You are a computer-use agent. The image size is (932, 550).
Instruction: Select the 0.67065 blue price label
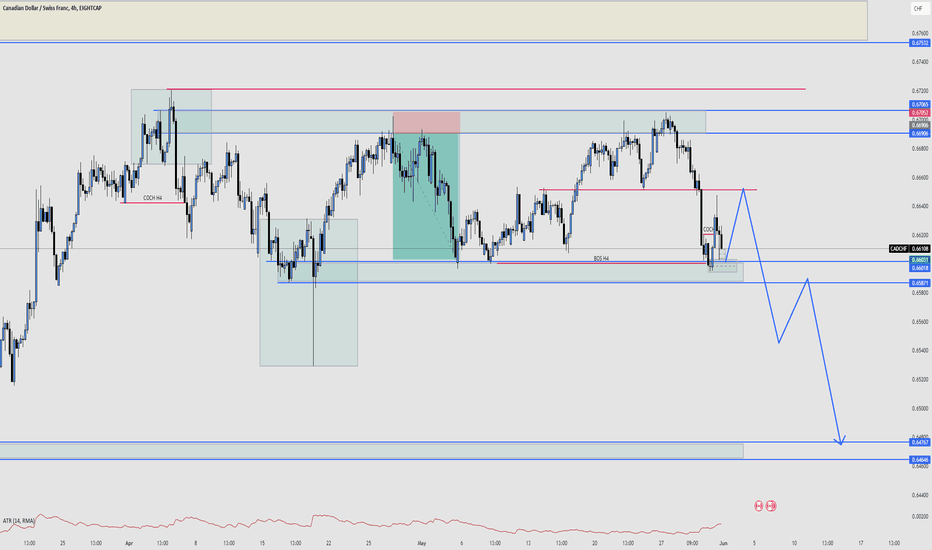pos(920,105)
